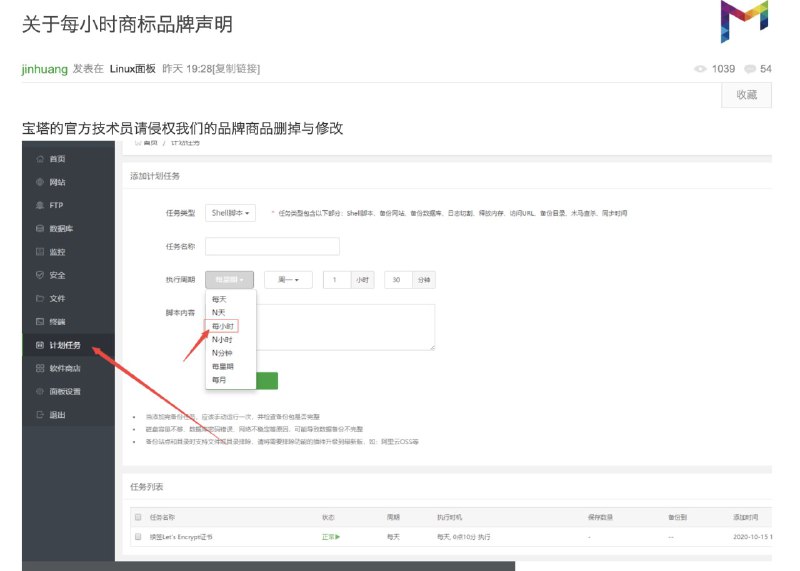The width and height of the screenshot is (800, 571).
Task: Collapse the 每星期 execution cycle dropdown
Action: 230,280
